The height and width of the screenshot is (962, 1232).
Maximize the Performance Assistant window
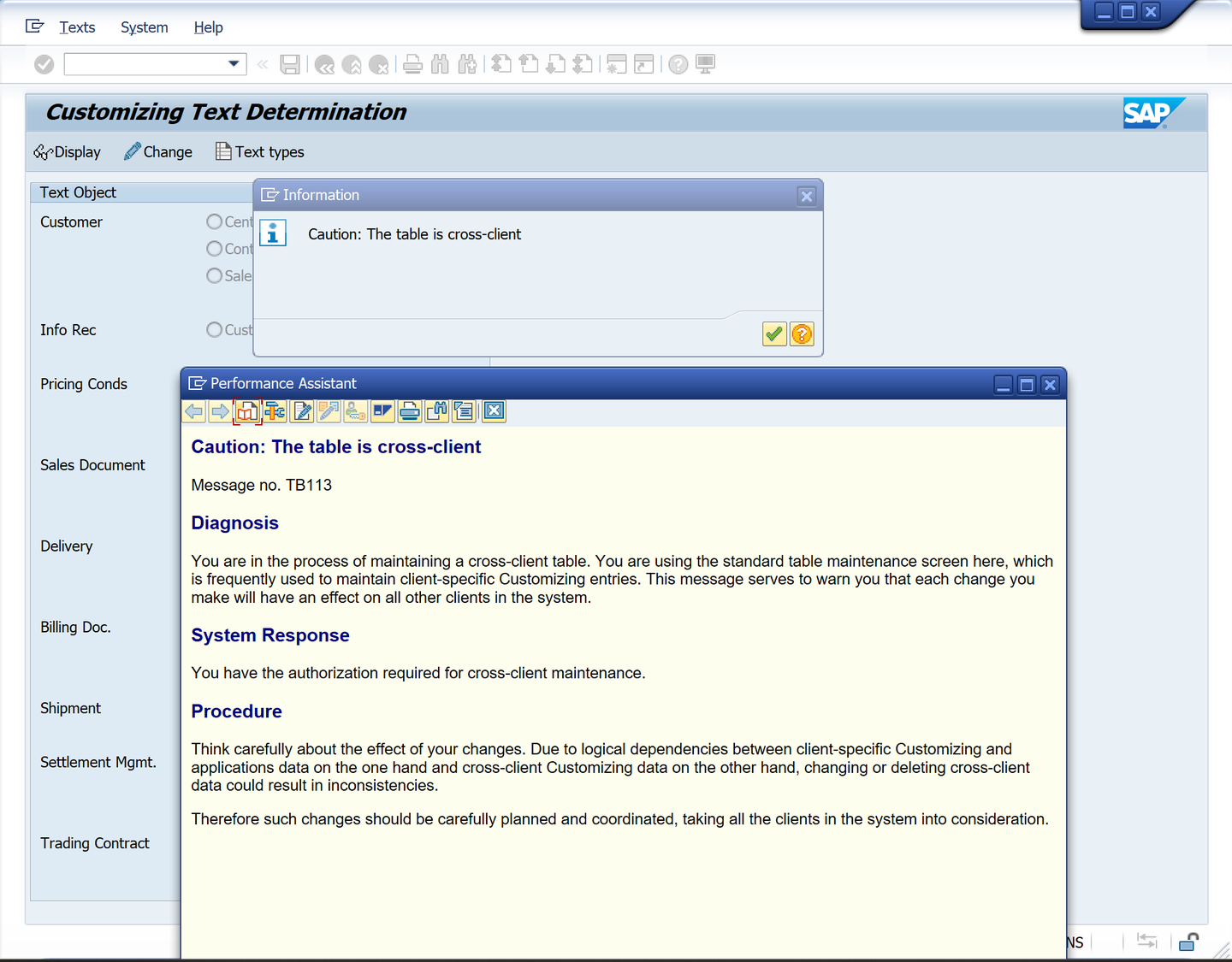[x=1027, y=385]
